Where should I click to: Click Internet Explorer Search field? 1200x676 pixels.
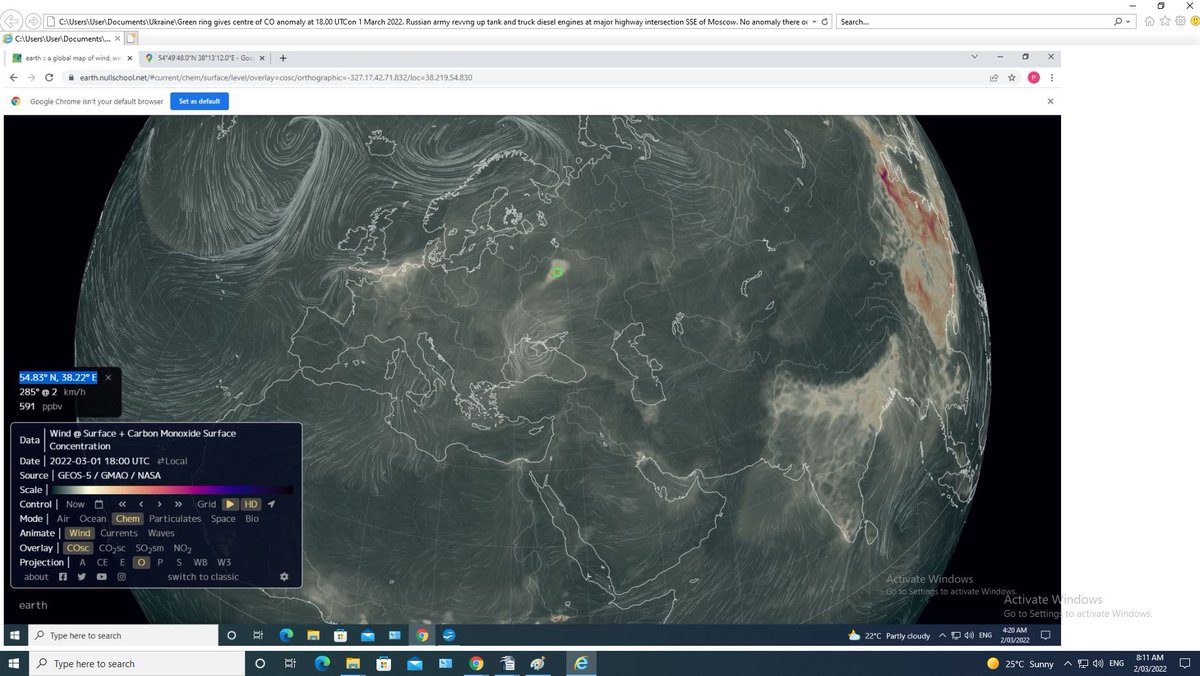973,21
